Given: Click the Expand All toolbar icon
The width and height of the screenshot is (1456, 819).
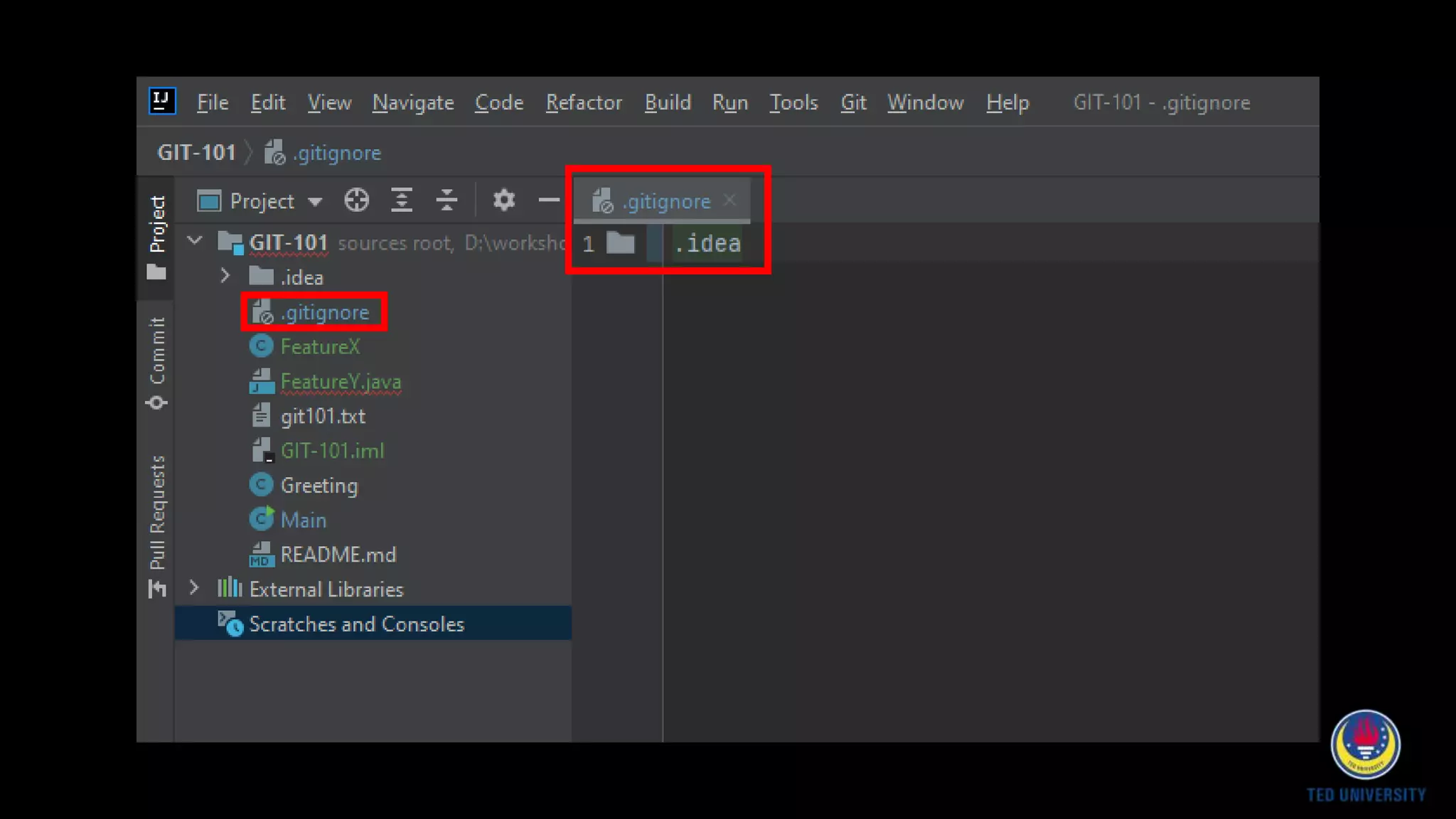Looking at the screenshot, I should coord(402,200).
